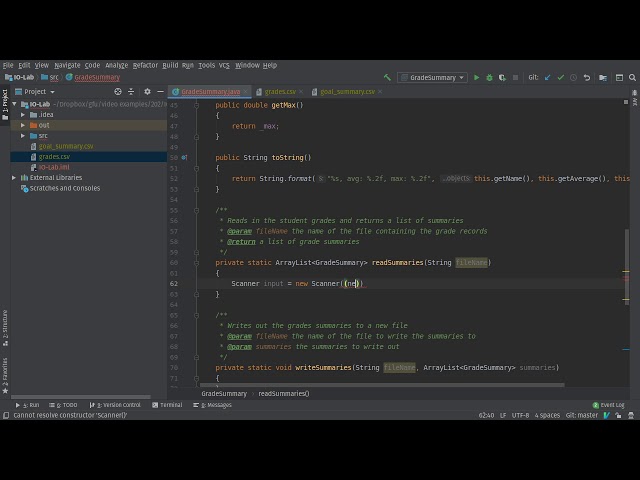Screen dimensions: 640x480
Task: Click the lock icon in status bar
Action: 618,416
